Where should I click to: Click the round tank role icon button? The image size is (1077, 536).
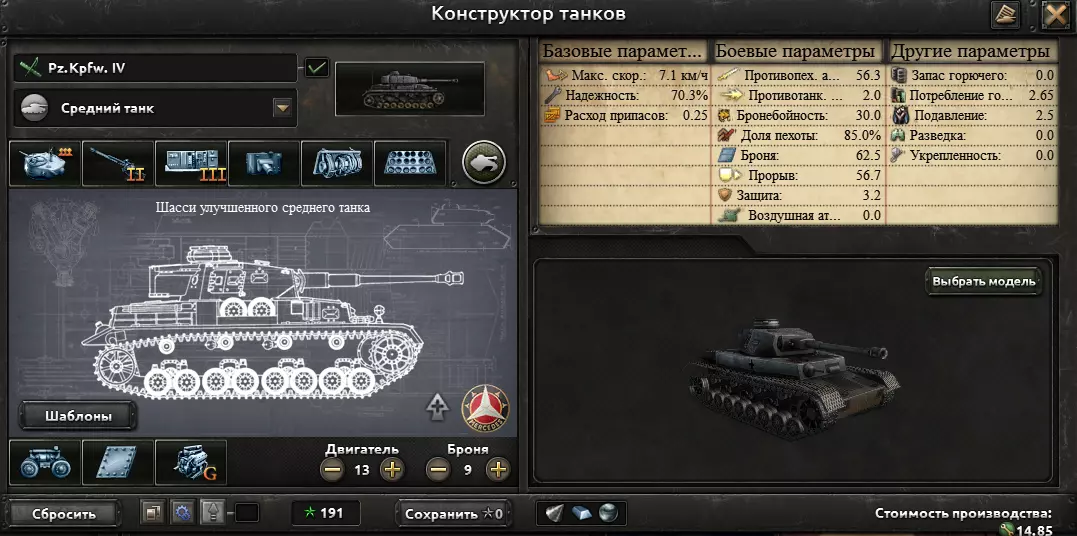(x=484, y=163)
